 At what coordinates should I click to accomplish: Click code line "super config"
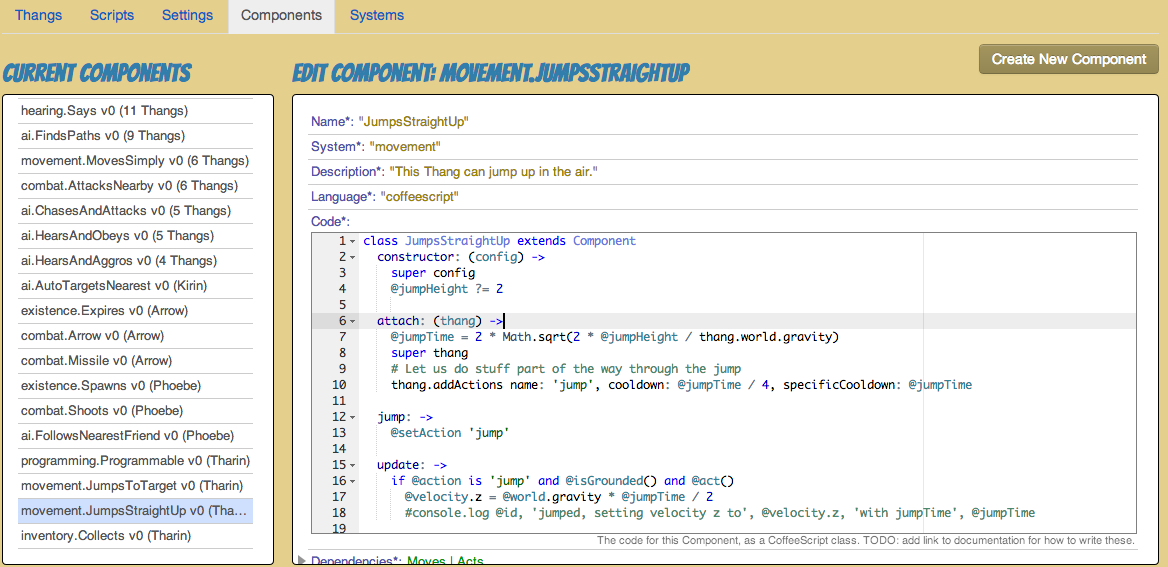pos(433,273)
